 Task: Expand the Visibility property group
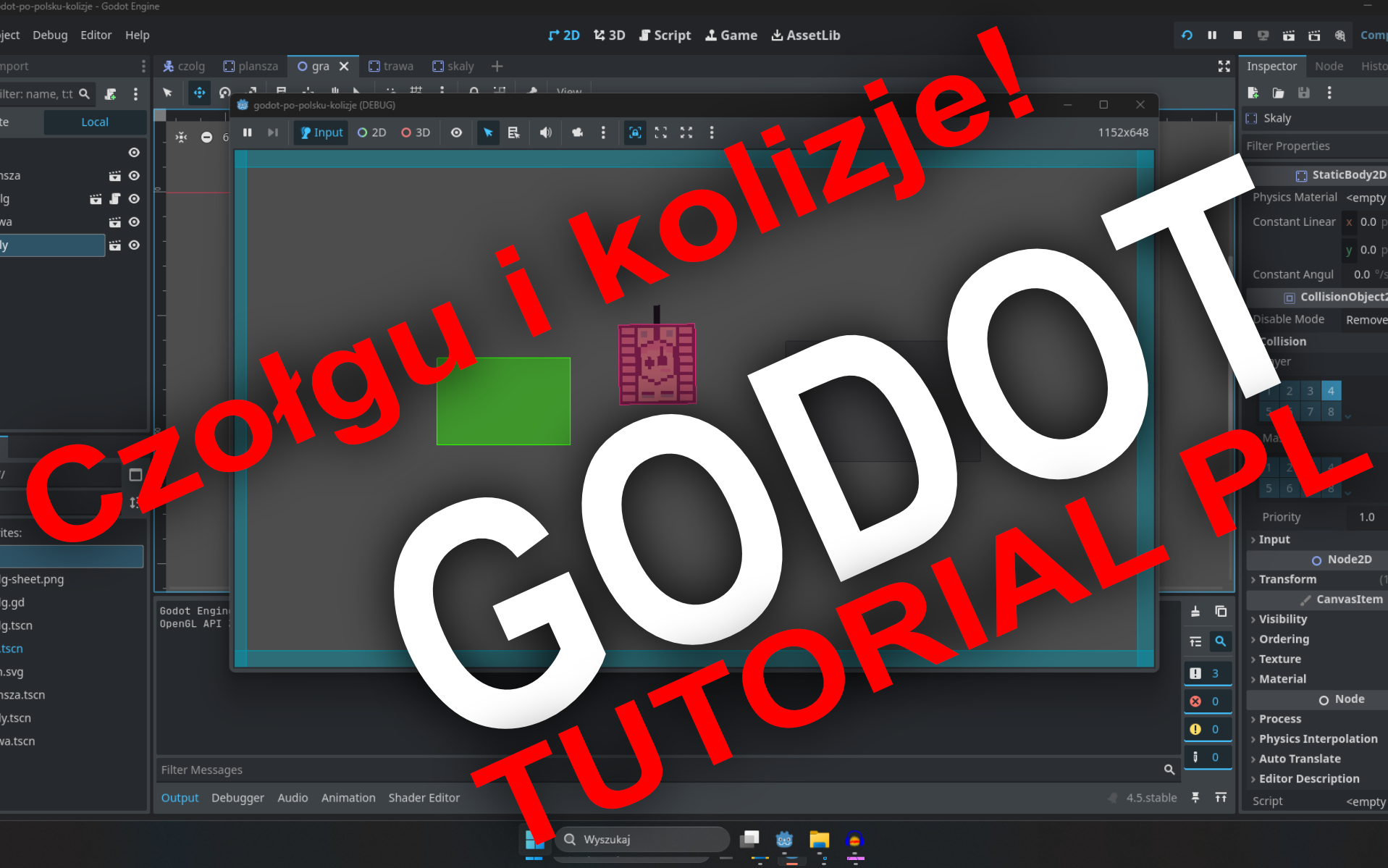click(1282, 619)
